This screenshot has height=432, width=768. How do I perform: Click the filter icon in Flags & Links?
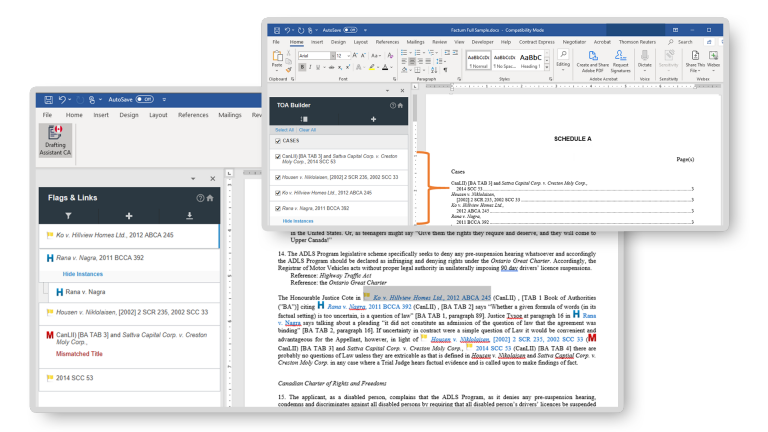pos(69,216)
